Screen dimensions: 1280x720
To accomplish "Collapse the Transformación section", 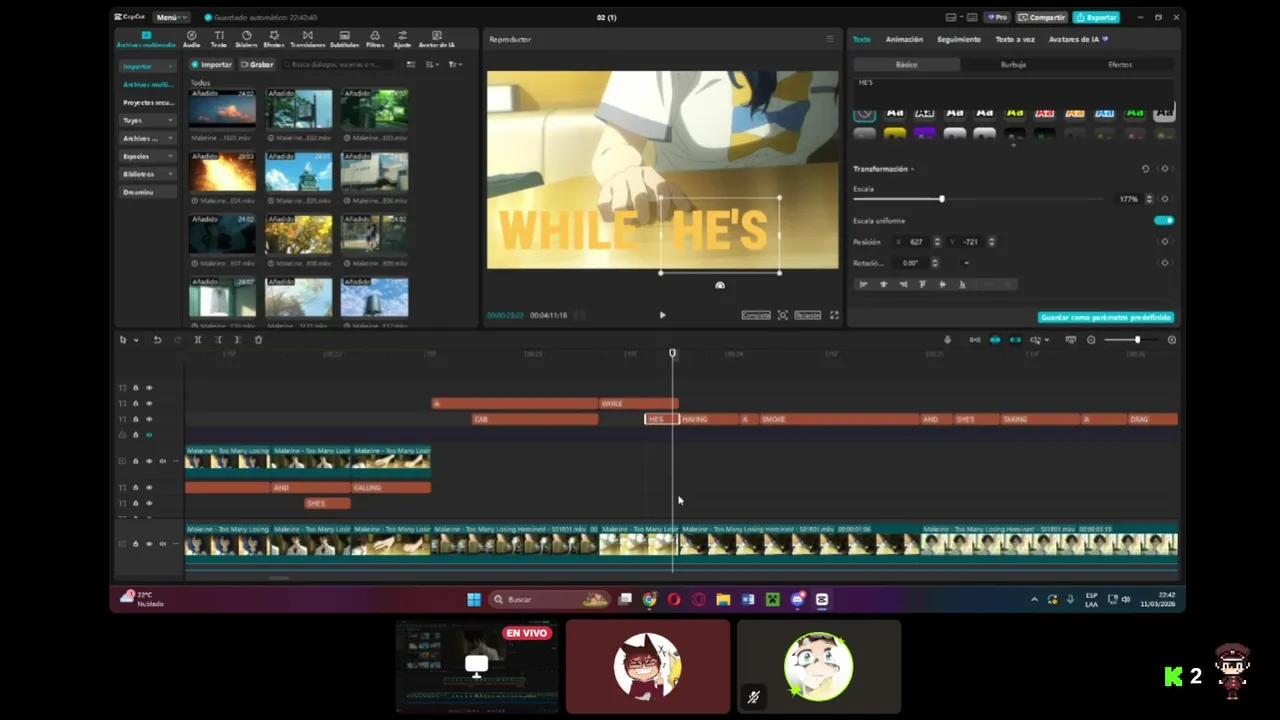I will (912, 169).
